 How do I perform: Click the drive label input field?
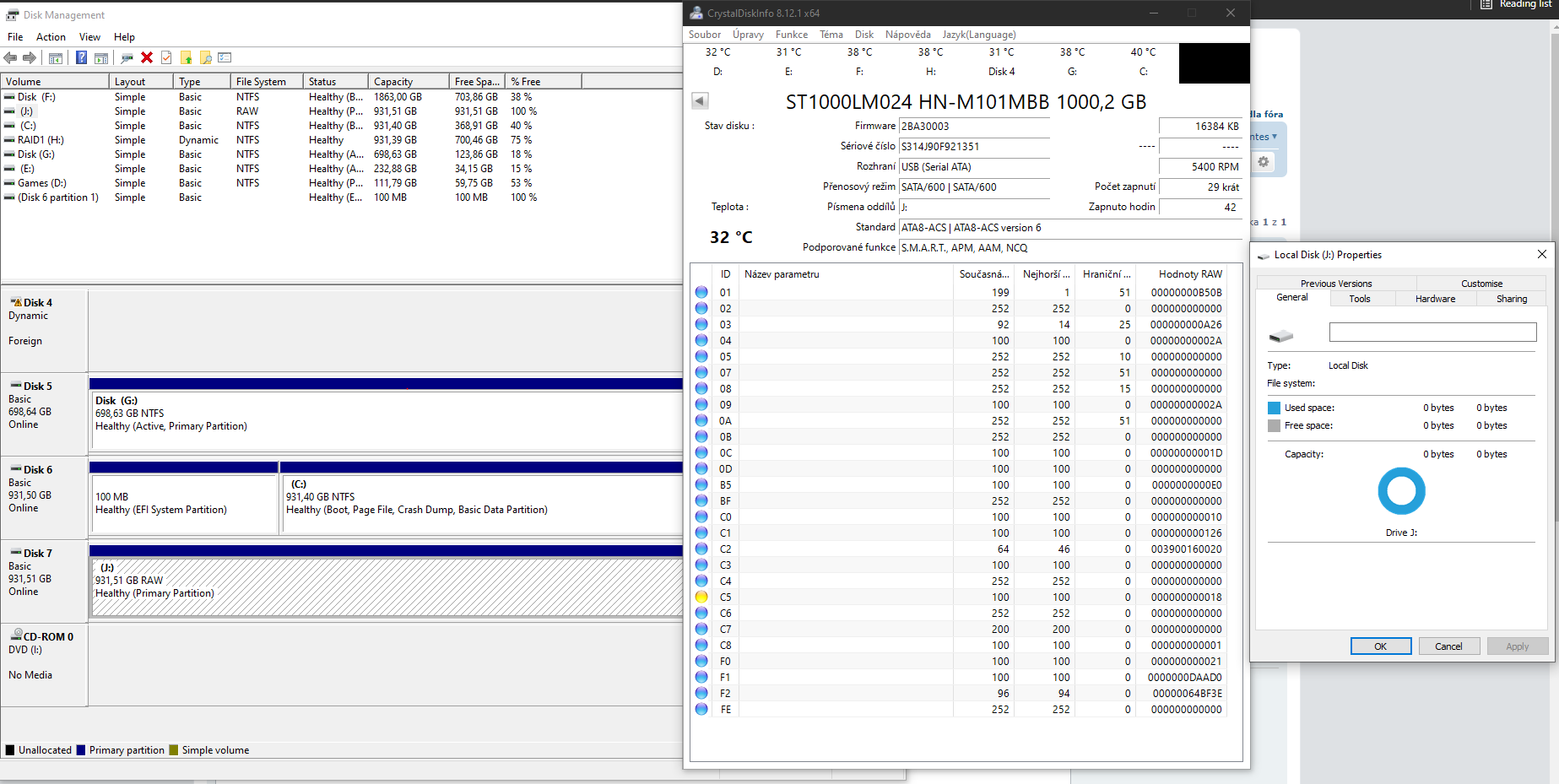(x=1432, y=332)
